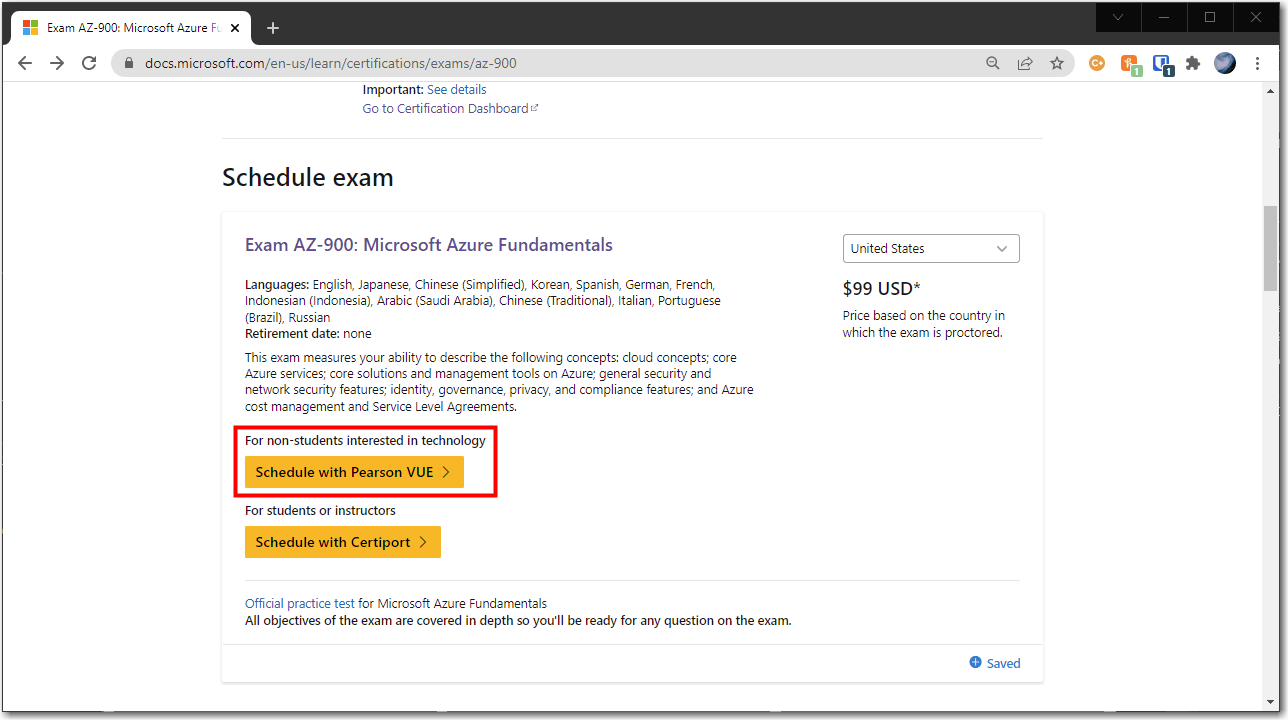
Task: Select the Exam AZ-900 Microsoft Azure tab
Action: pyautogui.click(x=130, y=28)
